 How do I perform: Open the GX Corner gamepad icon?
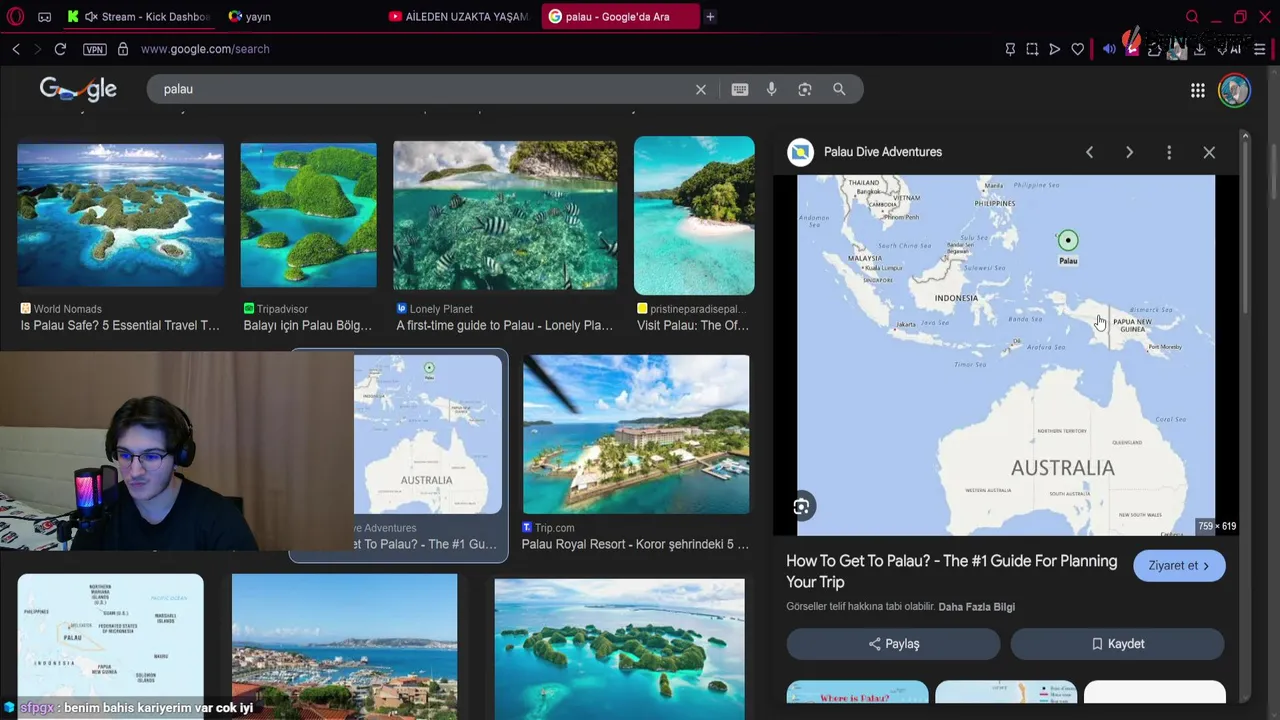[x=44, y=16]
